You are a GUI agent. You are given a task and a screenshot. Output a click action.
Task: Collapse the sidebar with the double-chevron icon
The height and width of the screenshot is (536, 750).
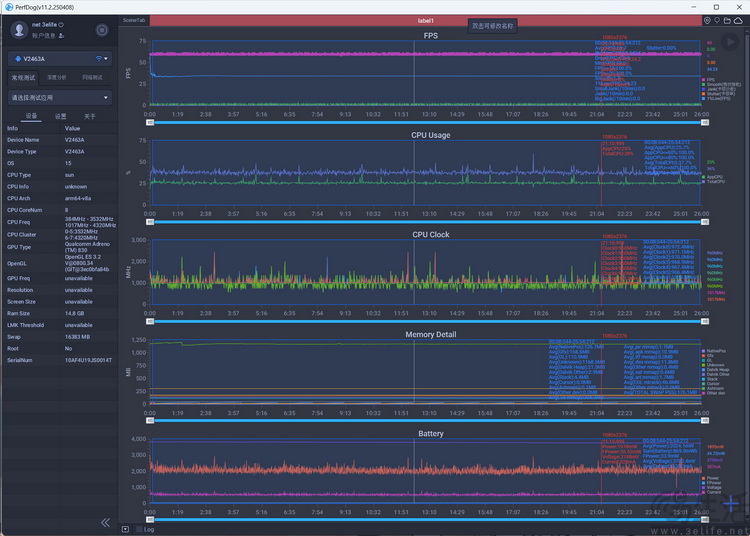[x=105, y=523]
